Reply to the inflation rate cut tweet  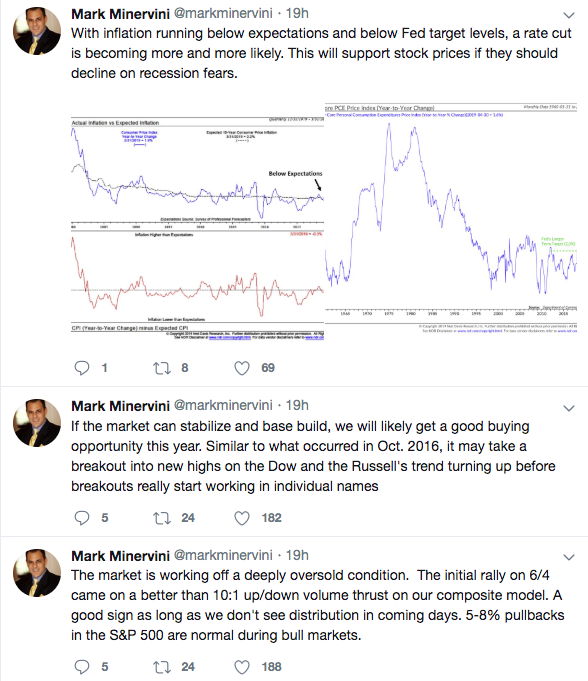click(82, 368)
